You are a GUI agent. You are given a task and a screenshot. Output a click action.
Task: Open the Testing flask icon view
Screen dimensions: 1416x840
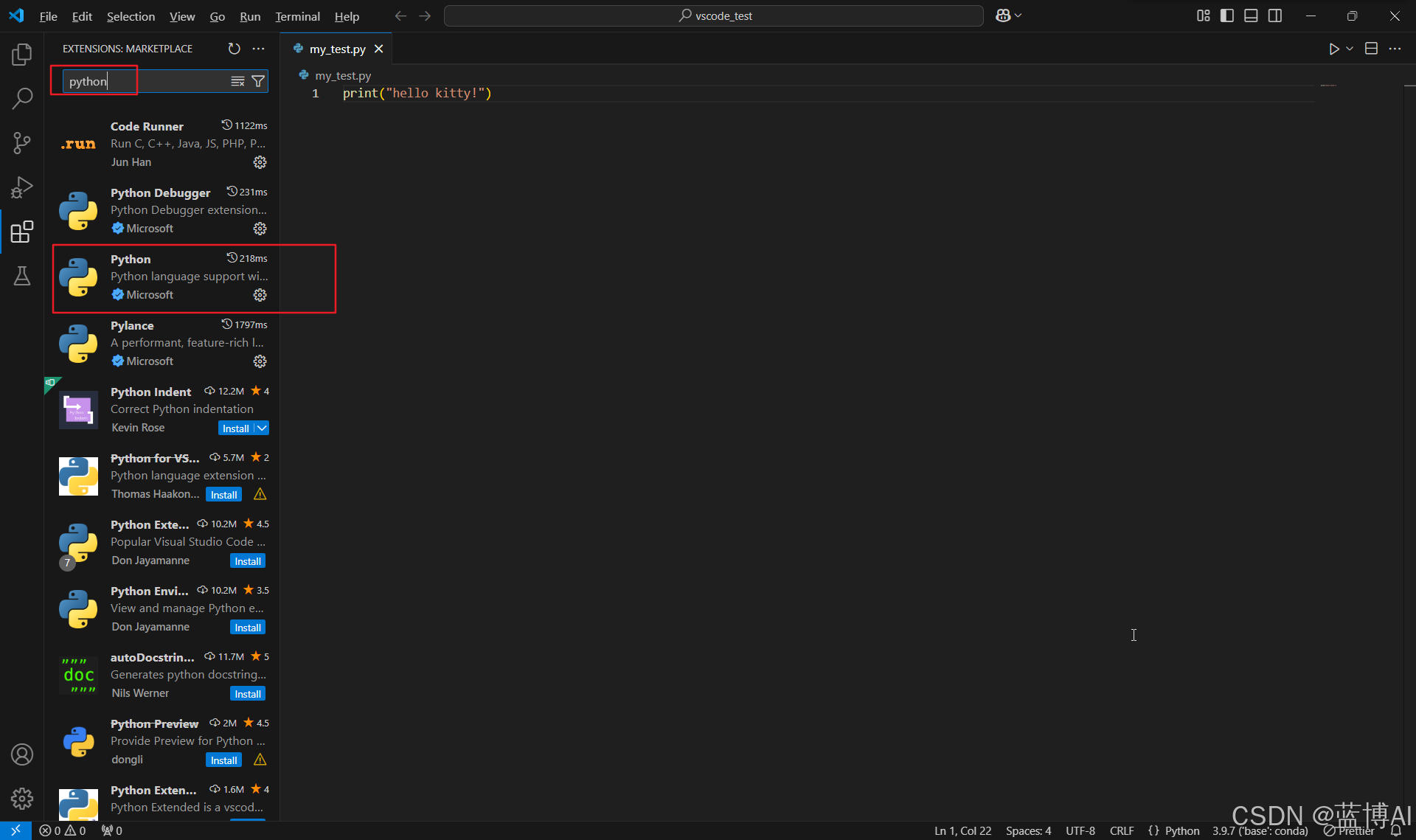pyautogui.click(x=22, y=276)
